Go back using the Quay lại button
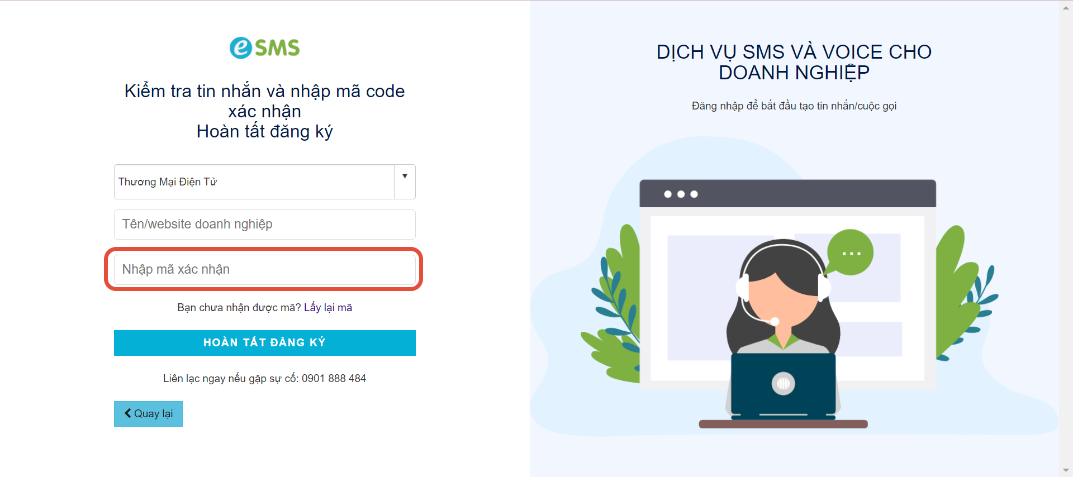The width and height of the screenshot is (1073, 477). tap(148, 414)
